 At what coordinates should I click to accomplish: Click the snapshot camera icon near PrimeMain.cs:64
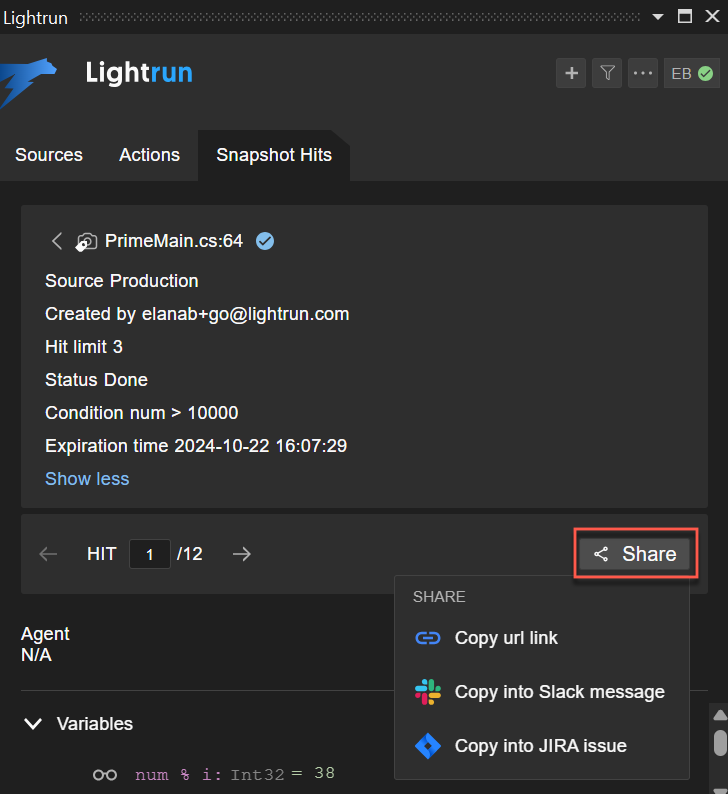tap(87, 241)
